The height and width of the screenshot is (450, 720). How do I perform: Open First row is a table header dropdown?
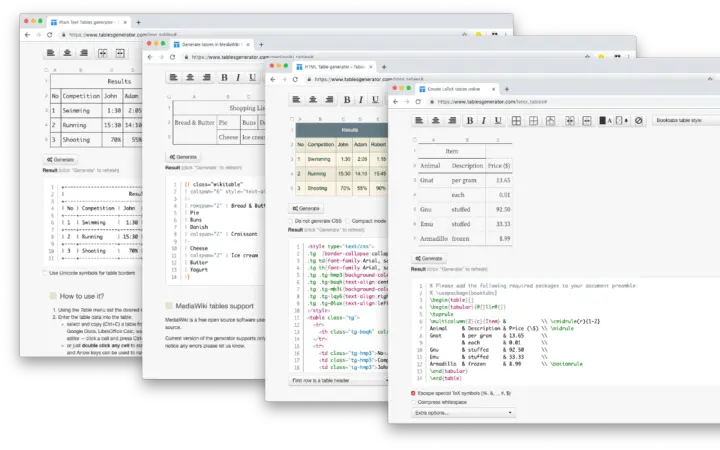coord(339,381)
